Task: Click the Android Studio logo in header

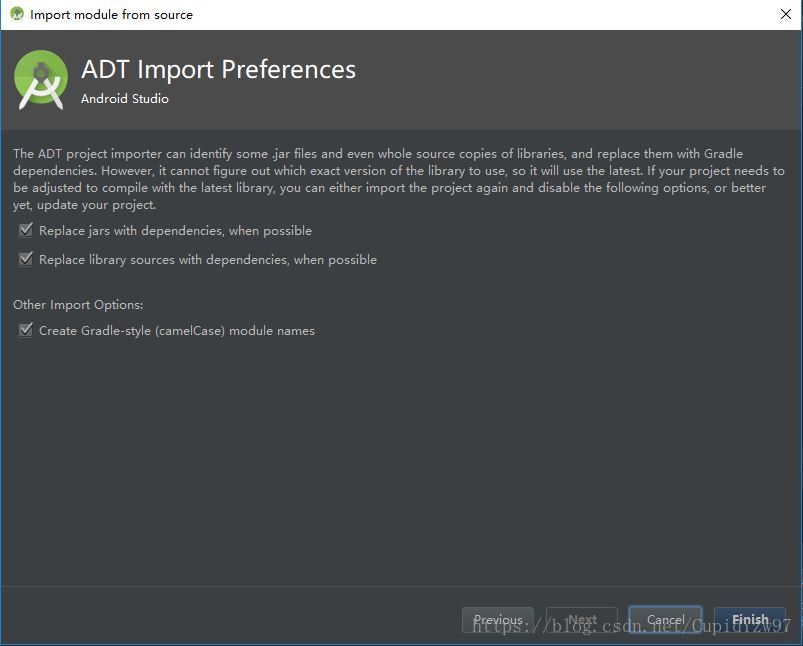Action: point(41,79)
